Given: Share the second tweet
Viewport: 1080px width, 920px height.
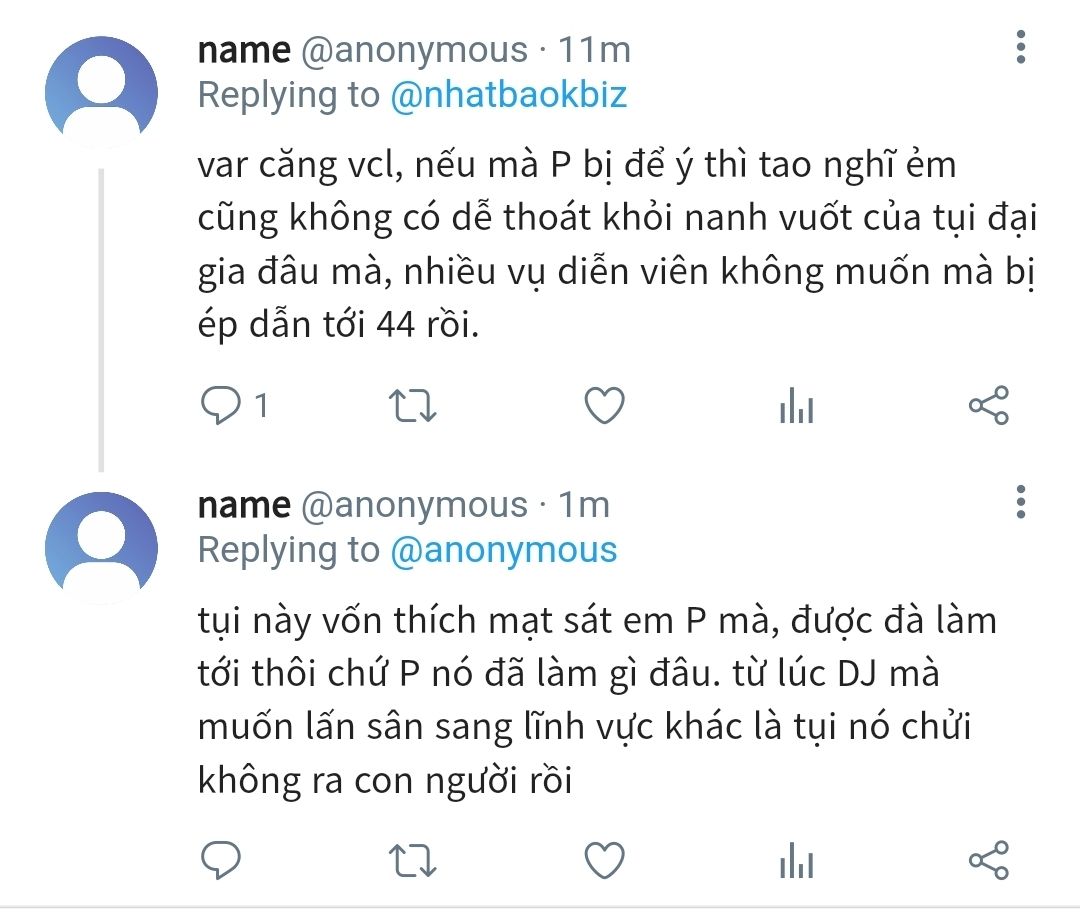Looking at the screenshot, I should point(989,860).
